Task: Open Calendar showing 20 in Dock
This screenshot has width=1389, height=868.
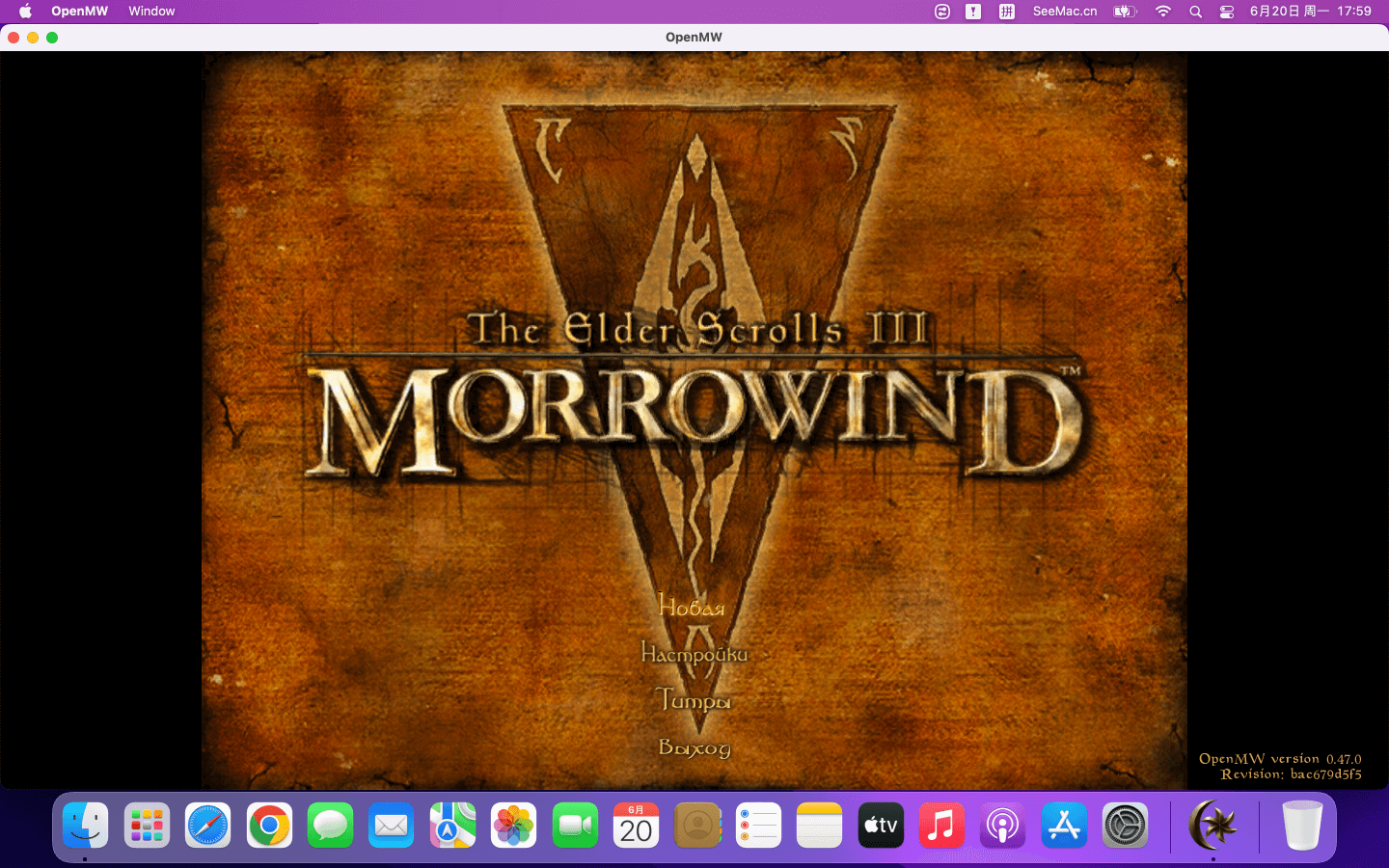Action: [637, 826]
